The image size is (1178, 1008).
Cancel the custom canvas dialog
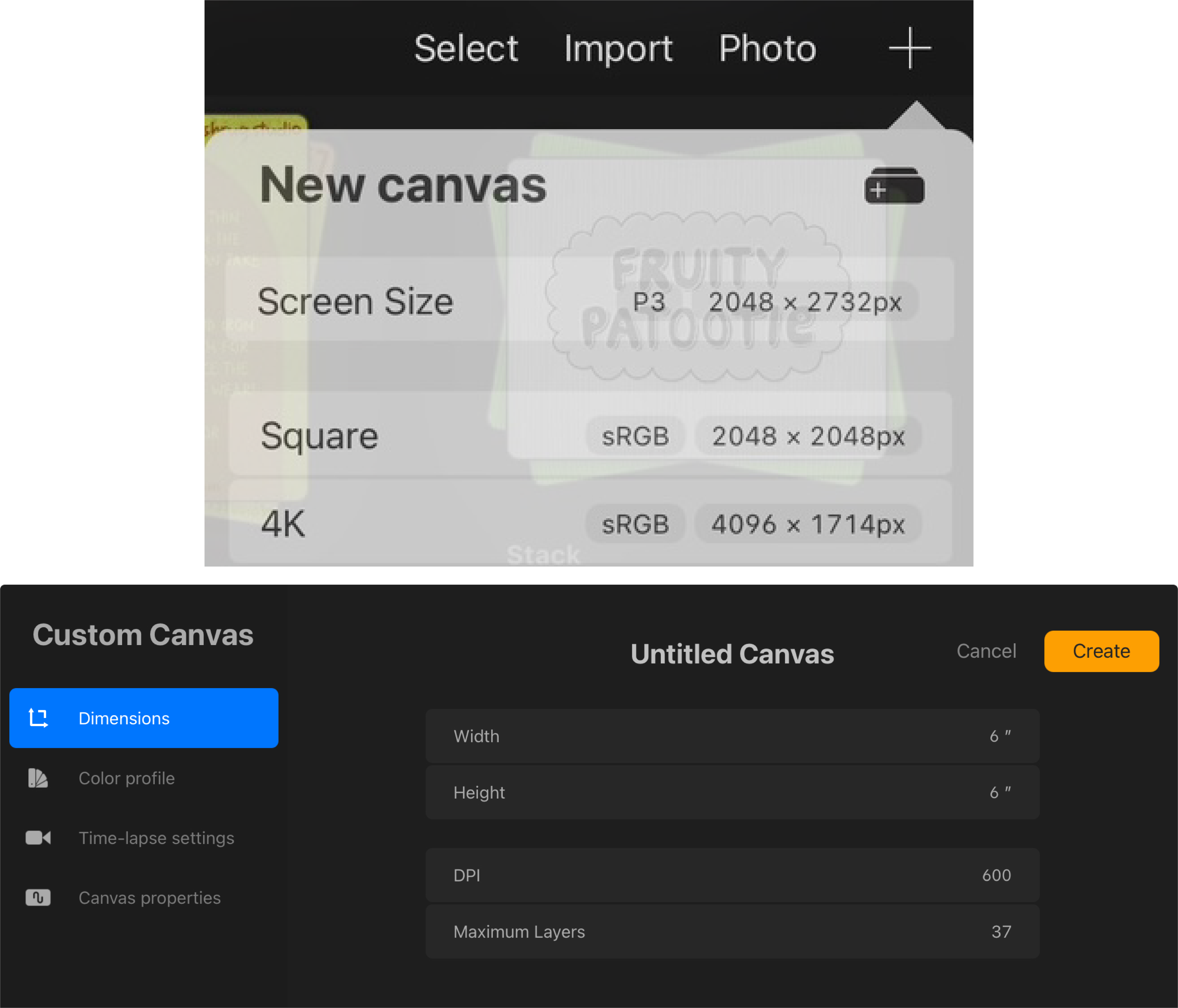[986, 651]
